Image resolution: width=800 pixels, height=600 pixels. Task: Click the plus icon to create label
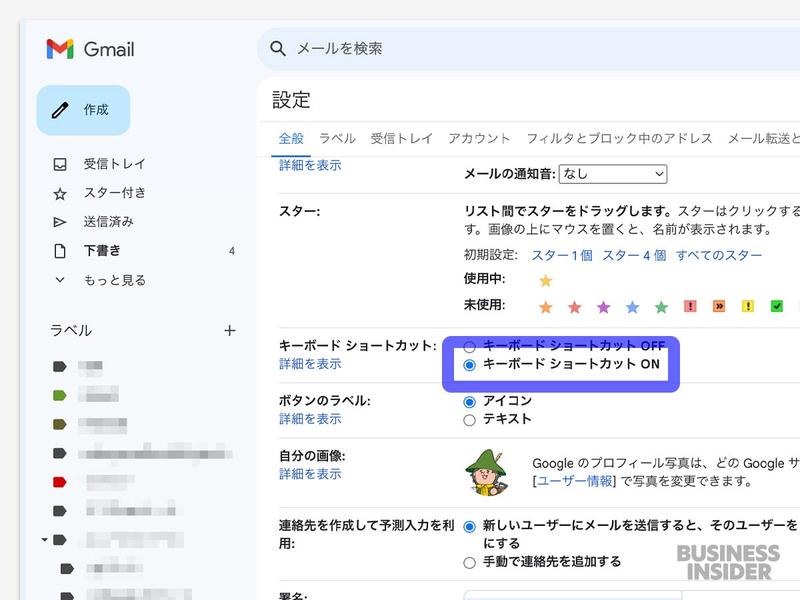(x=230, y=331)
